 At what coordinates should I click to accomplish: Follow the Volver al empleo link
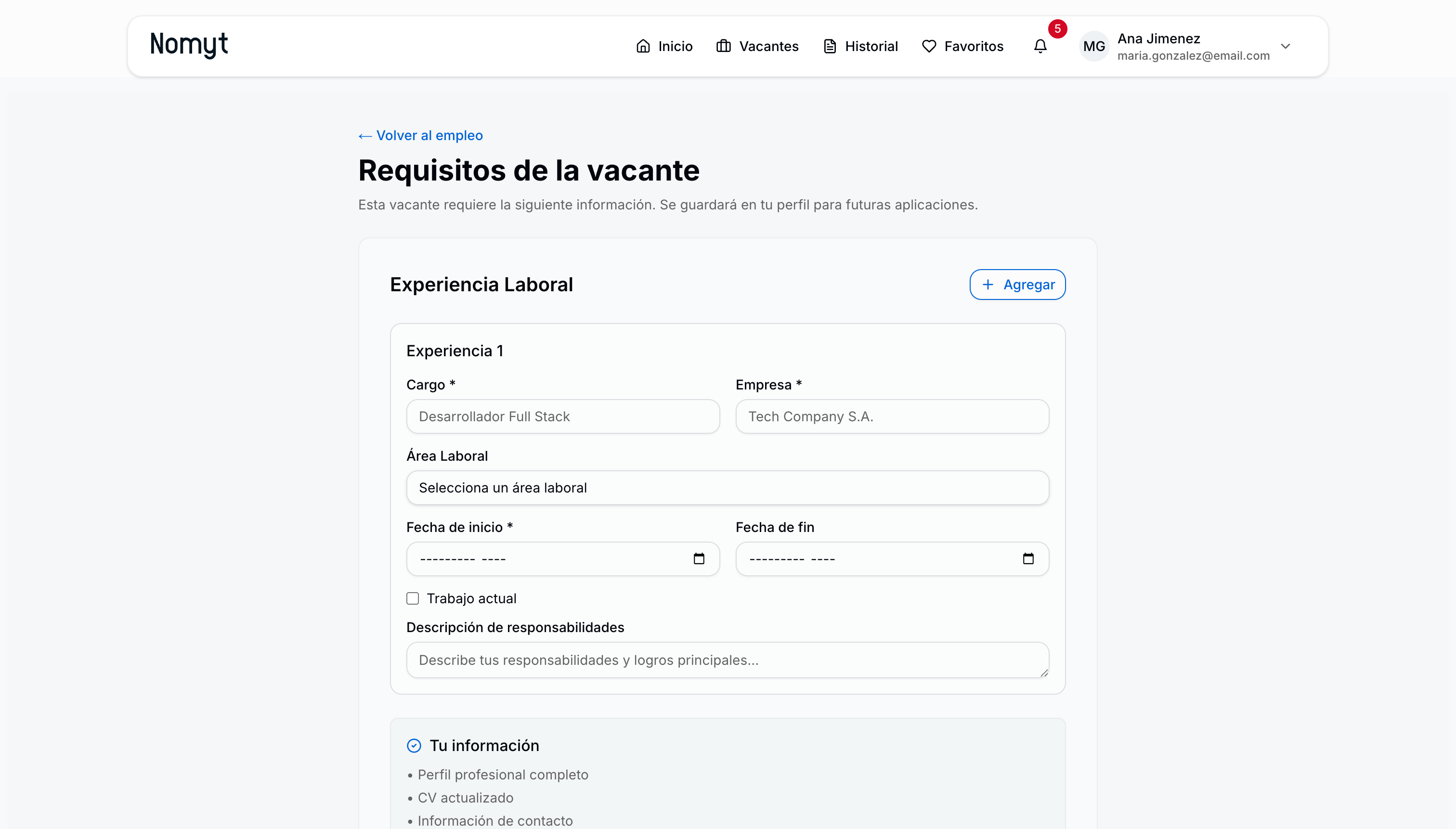[x=420, y=135]
